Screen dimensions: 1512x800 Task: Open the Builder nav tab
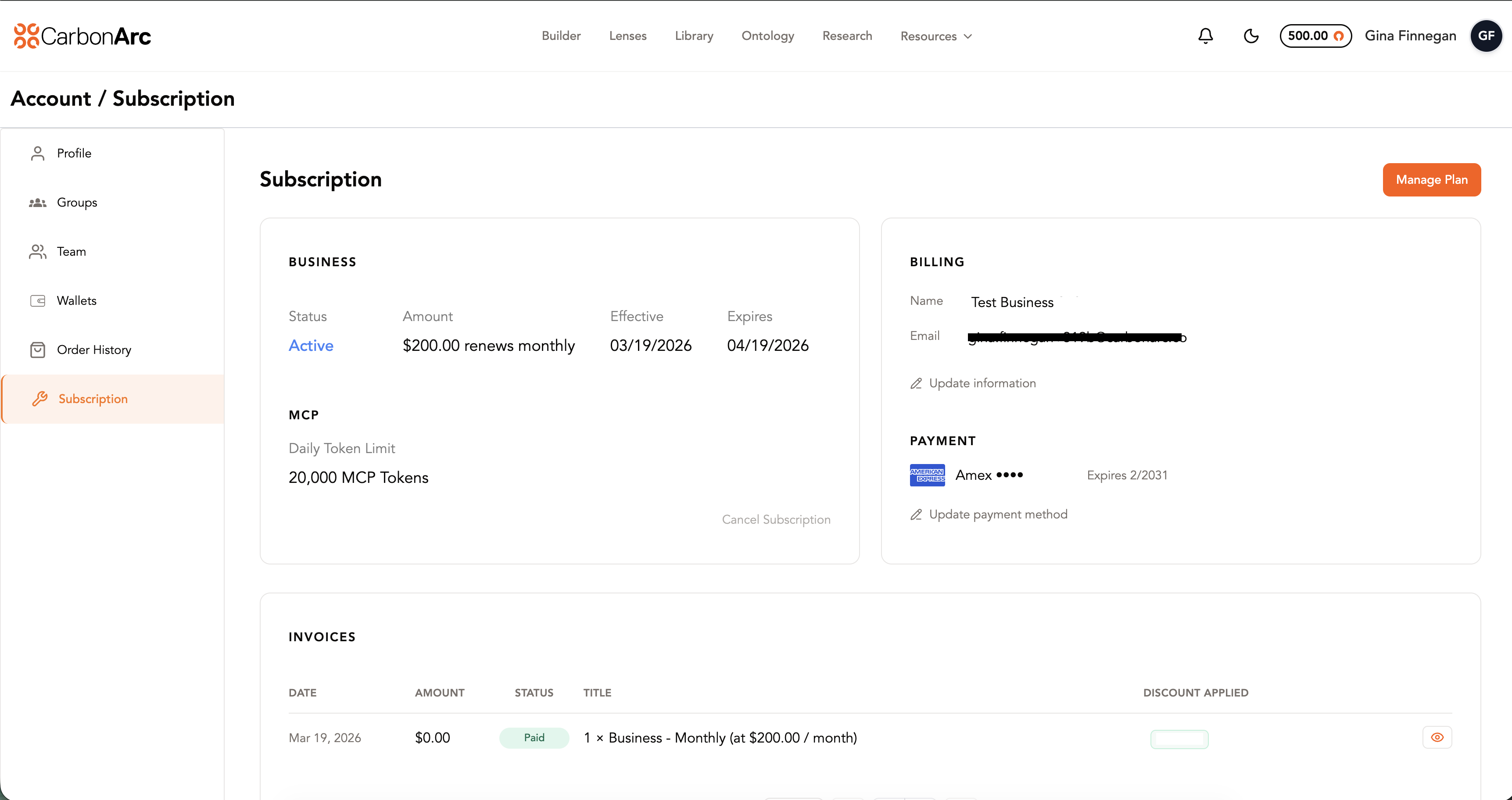click(561, 36)
